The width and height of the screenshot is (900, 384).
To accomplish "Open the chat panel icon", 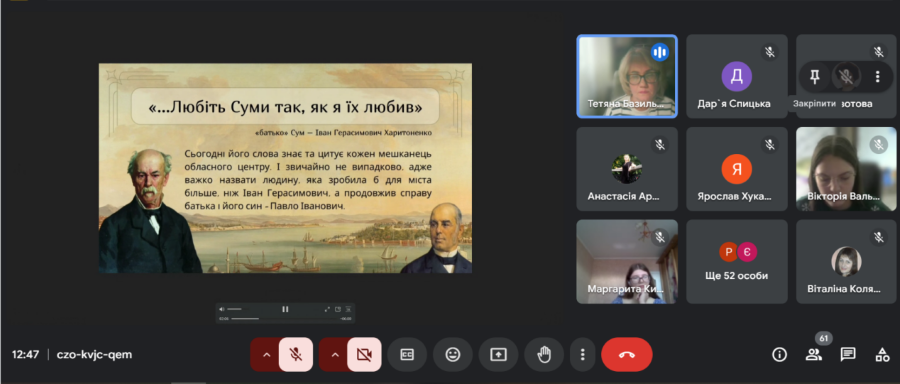I will [848, 355].
